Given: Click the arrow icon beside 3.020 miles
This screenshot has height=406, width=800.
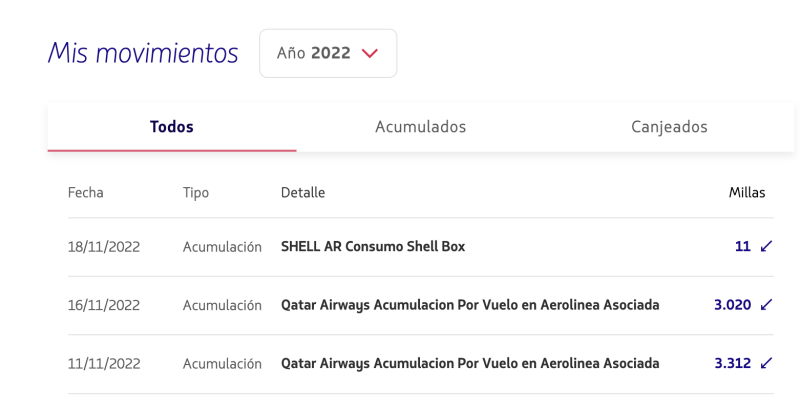Looking at the screenshot, I should tap(766, 305).
